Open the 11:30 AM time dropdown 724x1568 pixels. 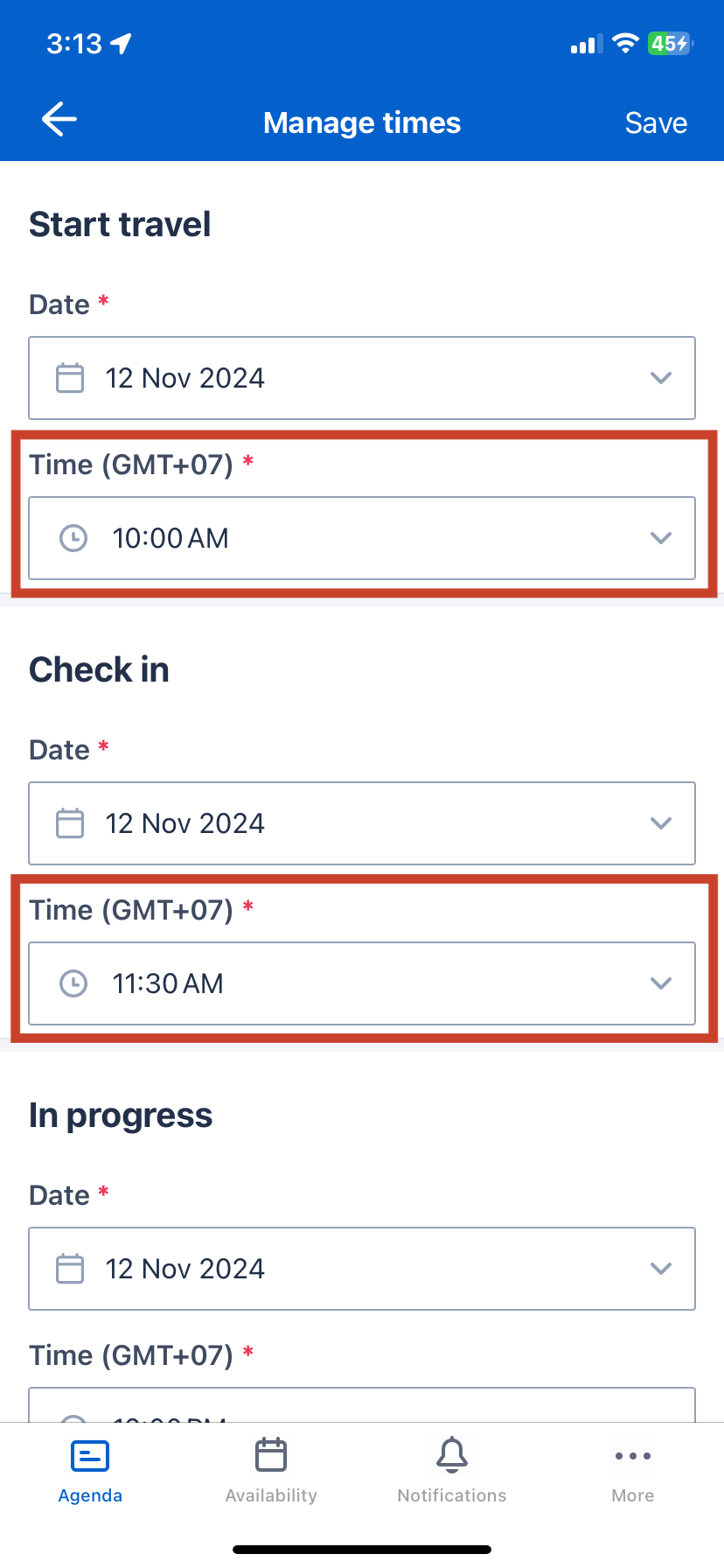(x=661, y=983)
